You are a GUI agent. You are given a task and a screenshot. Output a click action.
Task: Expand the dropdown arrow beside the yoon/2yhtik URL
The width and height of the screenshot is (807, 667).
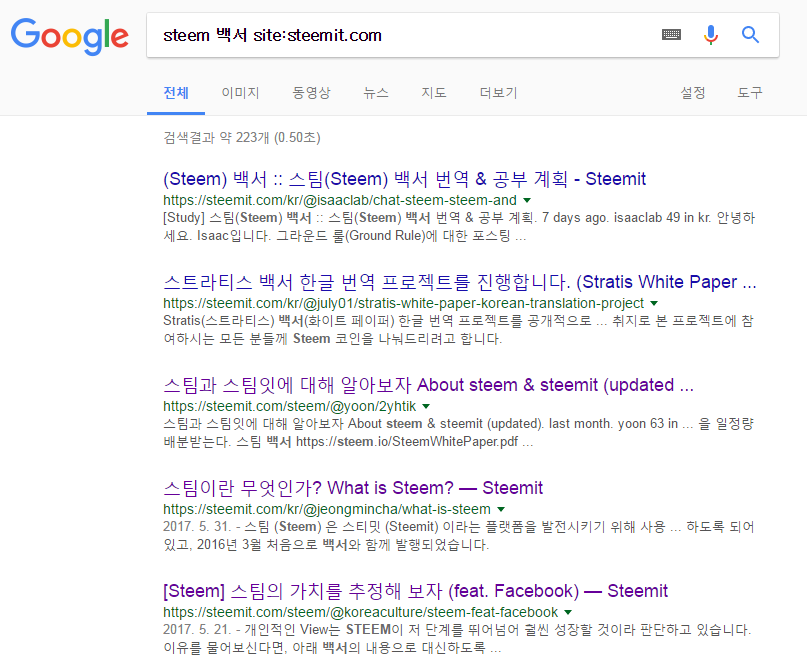[x=426, y=406]
